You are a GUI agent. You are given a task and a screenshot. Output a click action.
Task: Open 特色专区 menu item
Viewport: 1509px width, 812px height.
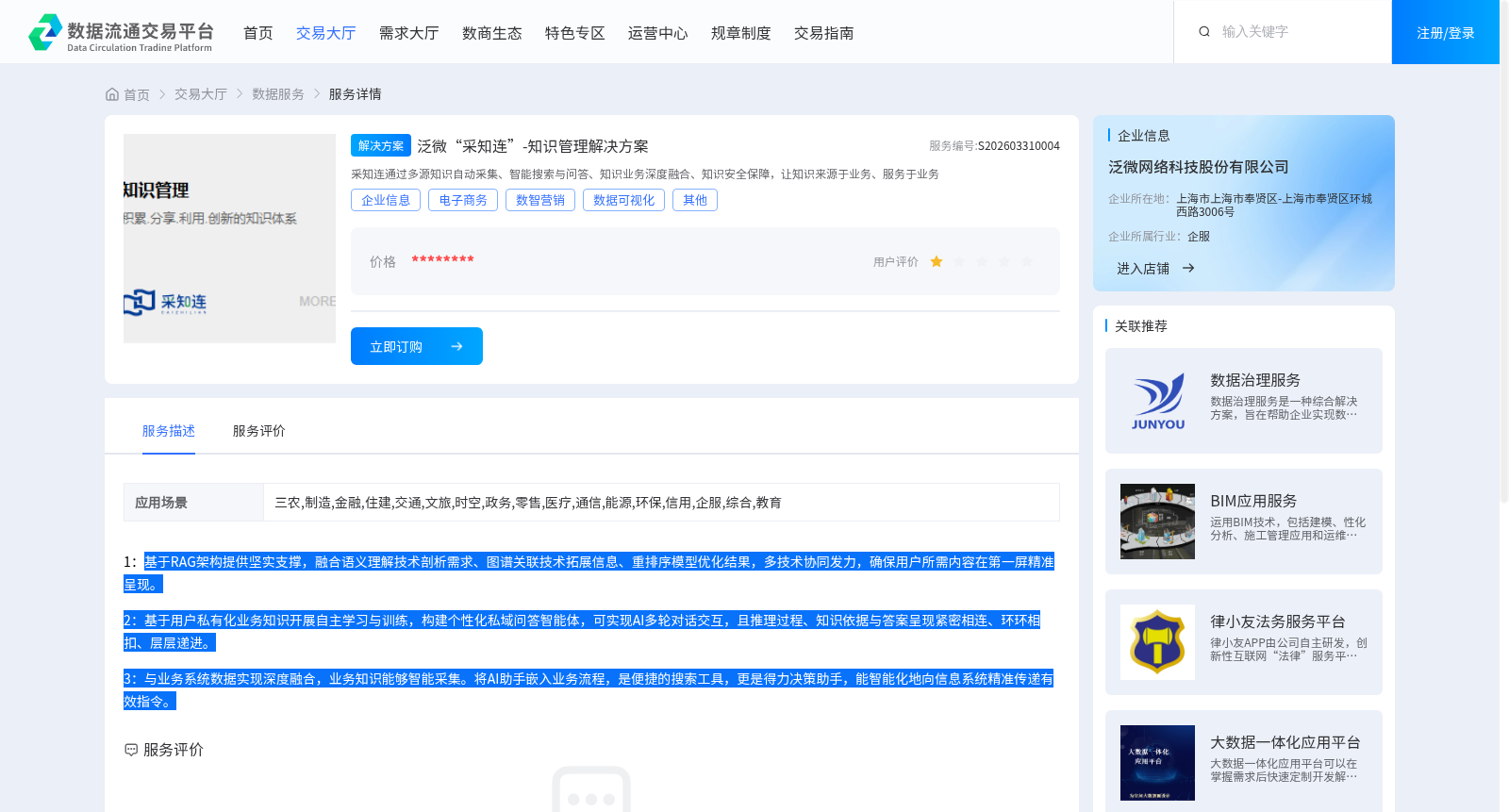575,33
